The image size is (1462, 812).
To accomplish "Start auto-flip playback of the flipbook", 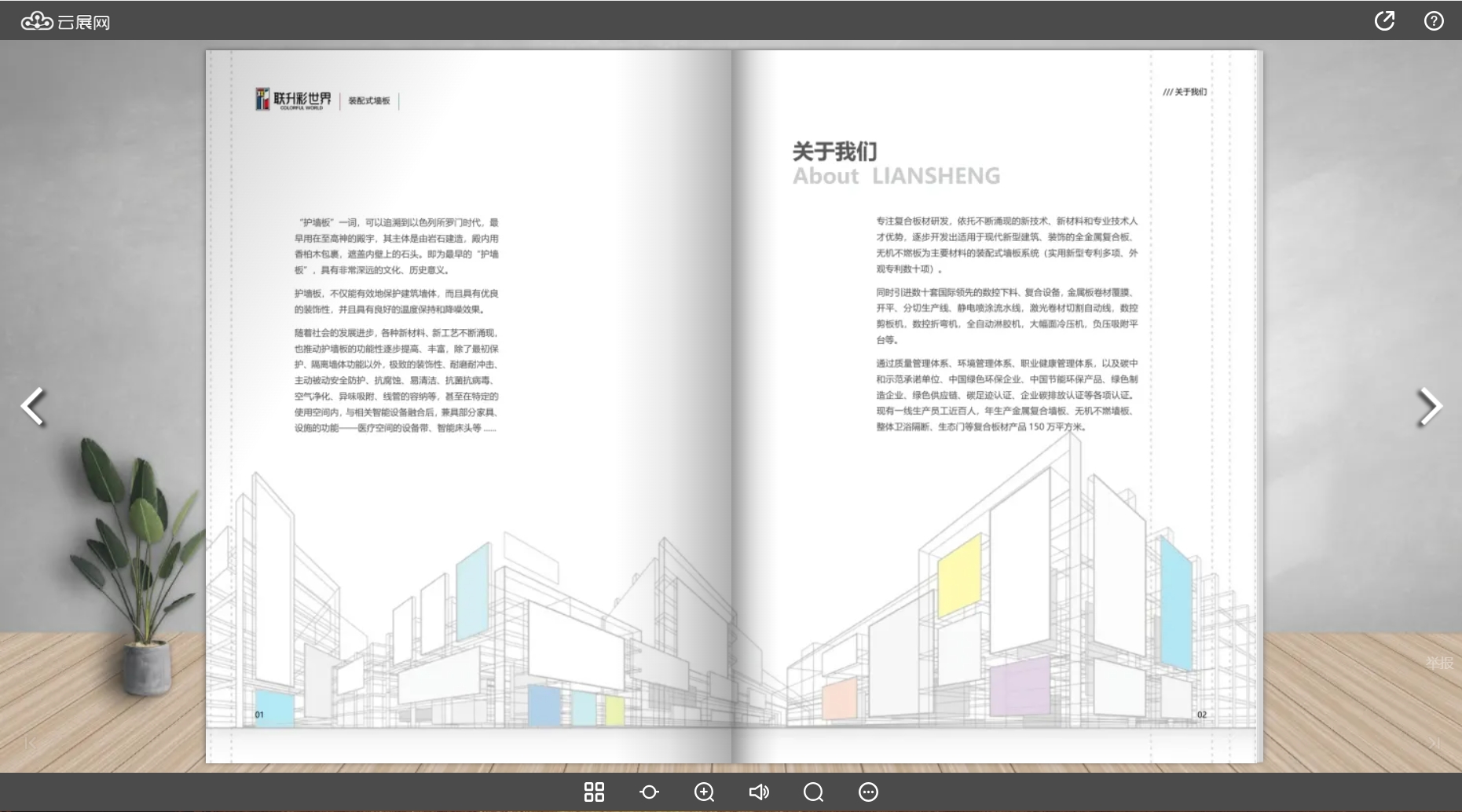I will [649, 792].
